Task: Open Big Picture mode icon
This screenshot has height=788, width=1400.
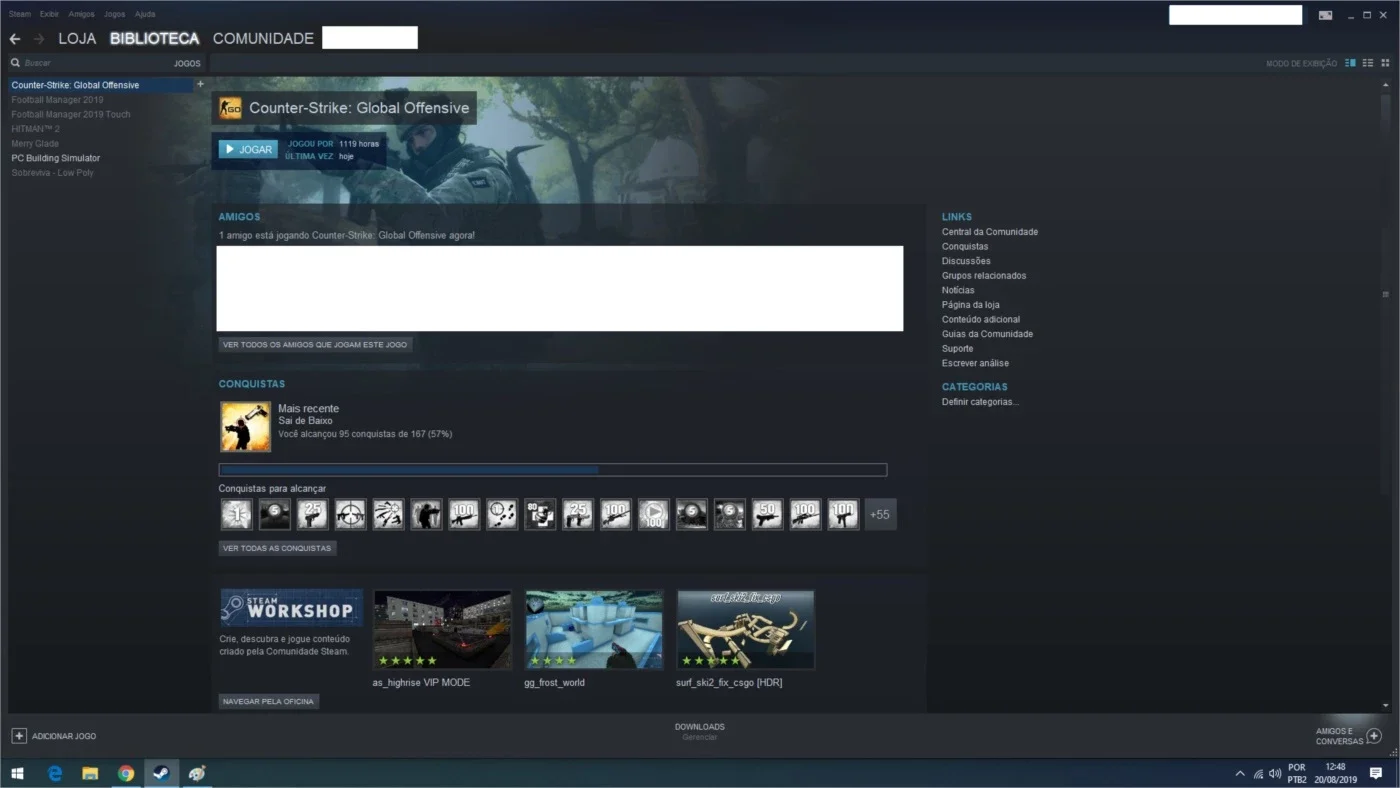Action: pos(1325,15)
